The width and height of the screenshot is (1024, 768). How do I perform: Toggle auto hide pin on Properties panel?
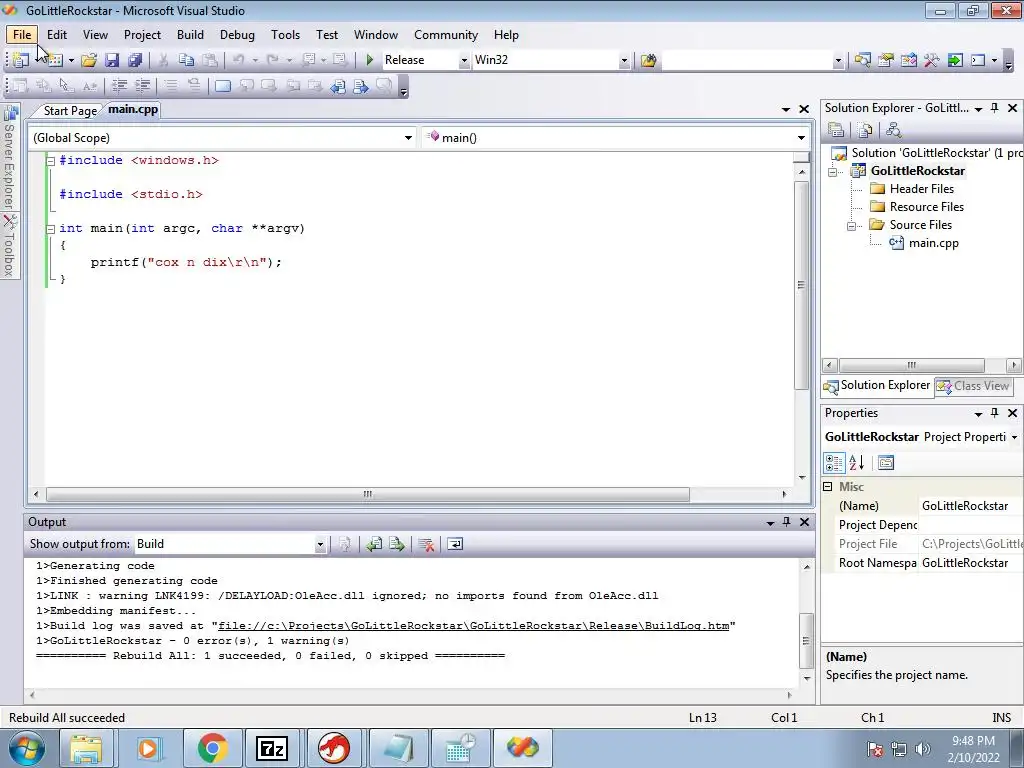tap(995, 413)
